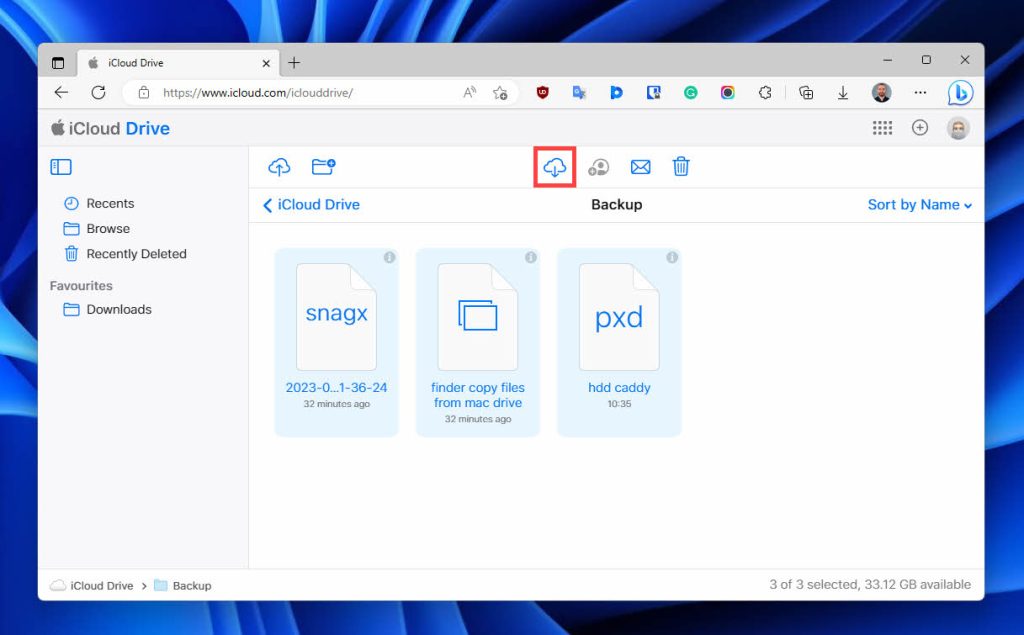Select the hdd caddy pxd file

coord(619,342)
